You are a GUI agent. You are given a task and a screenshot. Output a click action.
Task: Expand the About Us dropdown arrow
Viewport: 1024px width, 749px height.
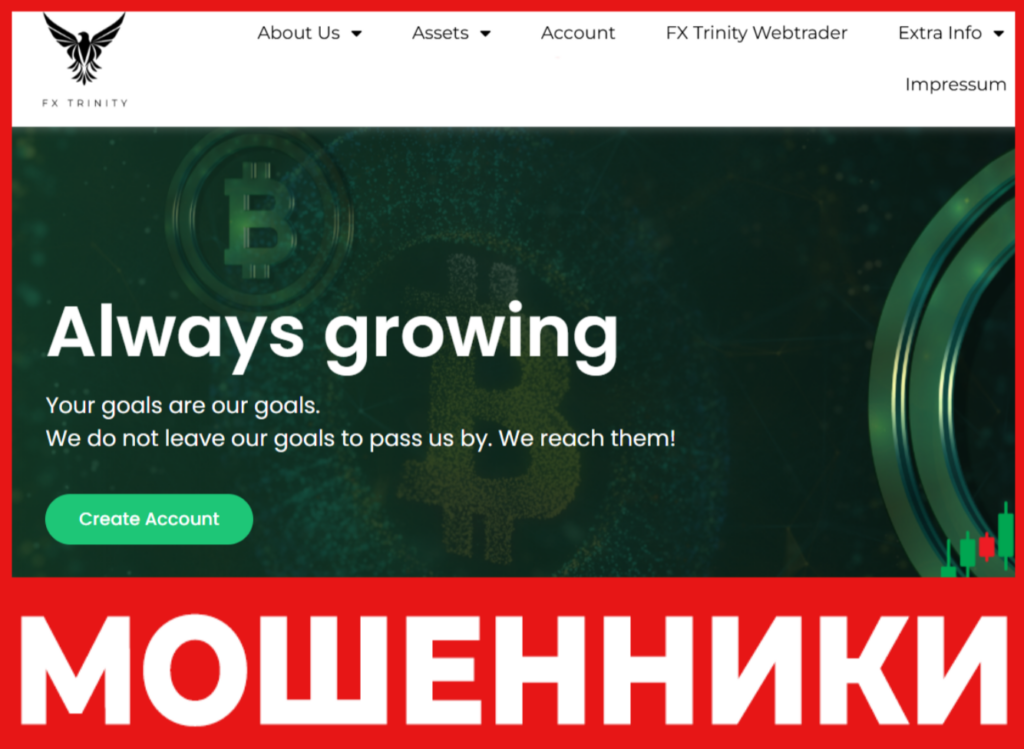357,34
